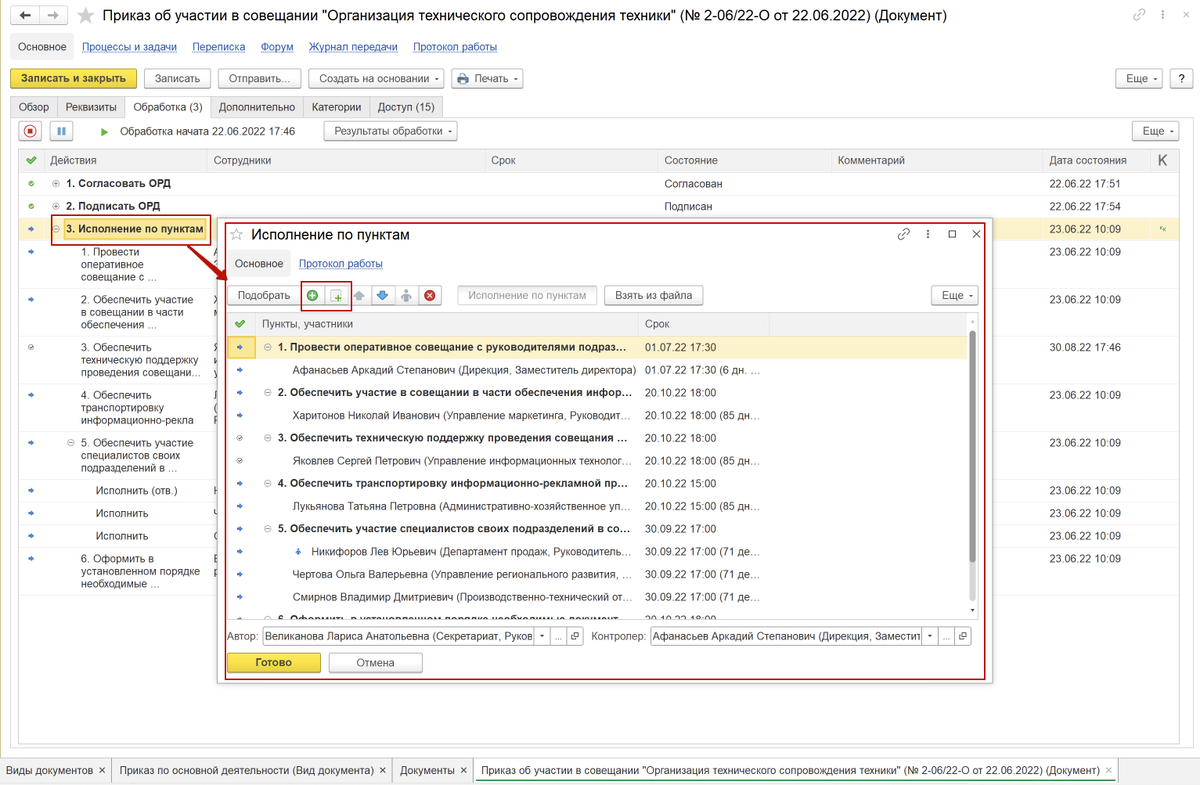1200x785 pixels.
Task: Delete selected item with red X icon
Action: tap(429, 296)
